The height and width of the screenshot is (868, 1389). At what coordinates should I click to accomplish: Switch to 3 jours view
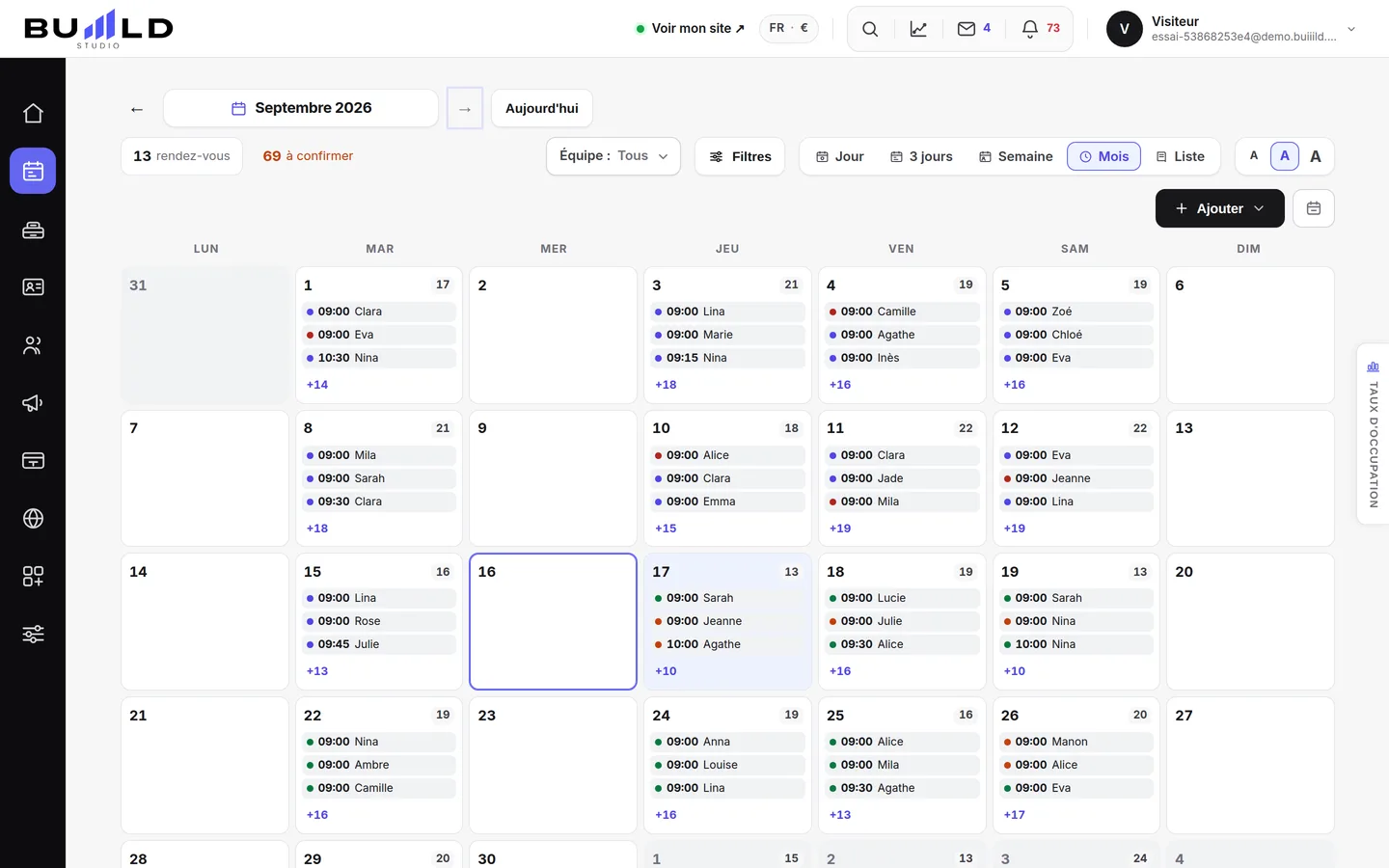[921, 156]
